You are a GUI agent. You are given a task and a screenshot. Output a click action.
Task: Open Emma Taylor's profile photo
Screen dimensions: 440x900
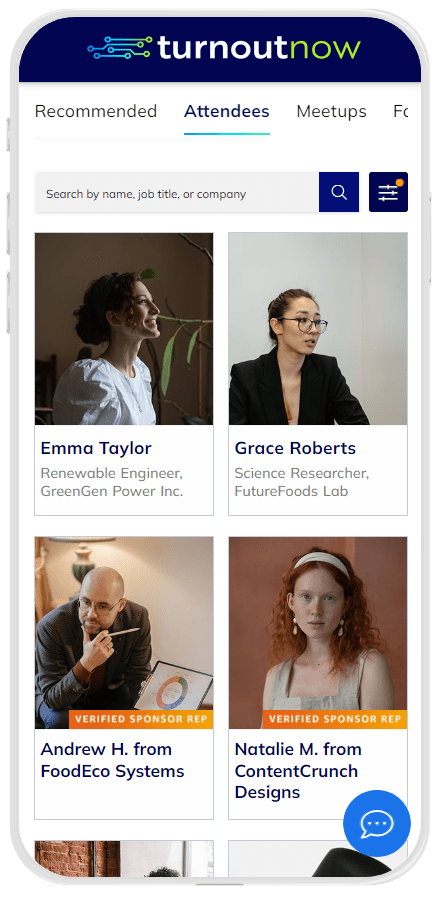[124, 329]
